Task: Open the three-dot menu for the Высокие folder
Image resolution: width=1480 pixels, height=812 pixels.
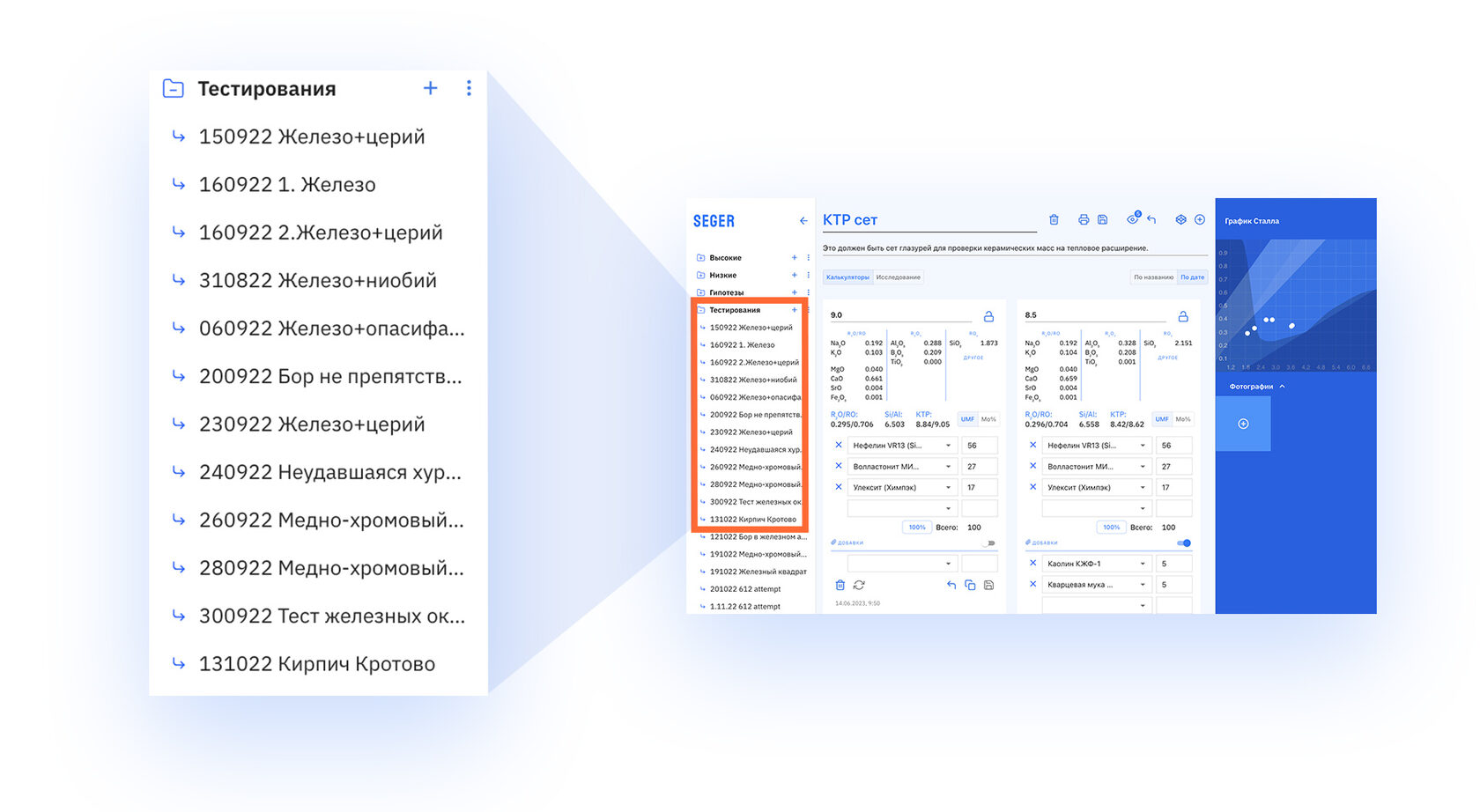Action: [x=808, y=258]
